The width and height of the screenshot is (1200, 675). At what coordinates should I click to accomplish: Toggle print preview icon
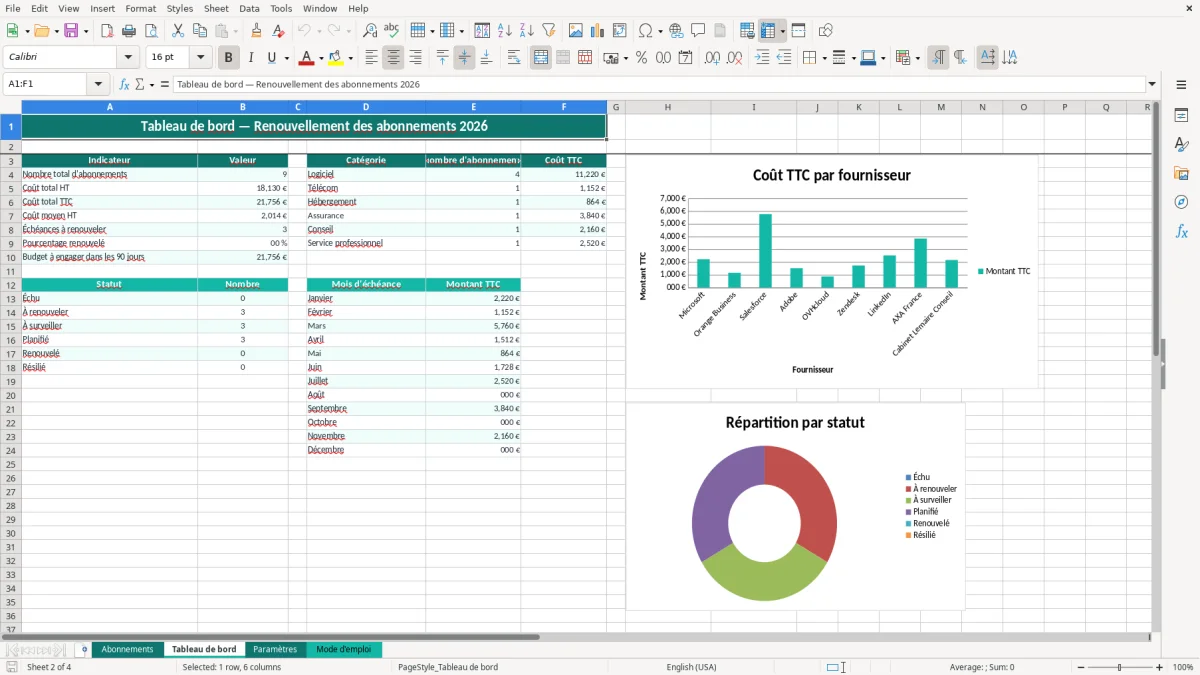point(150,31)
